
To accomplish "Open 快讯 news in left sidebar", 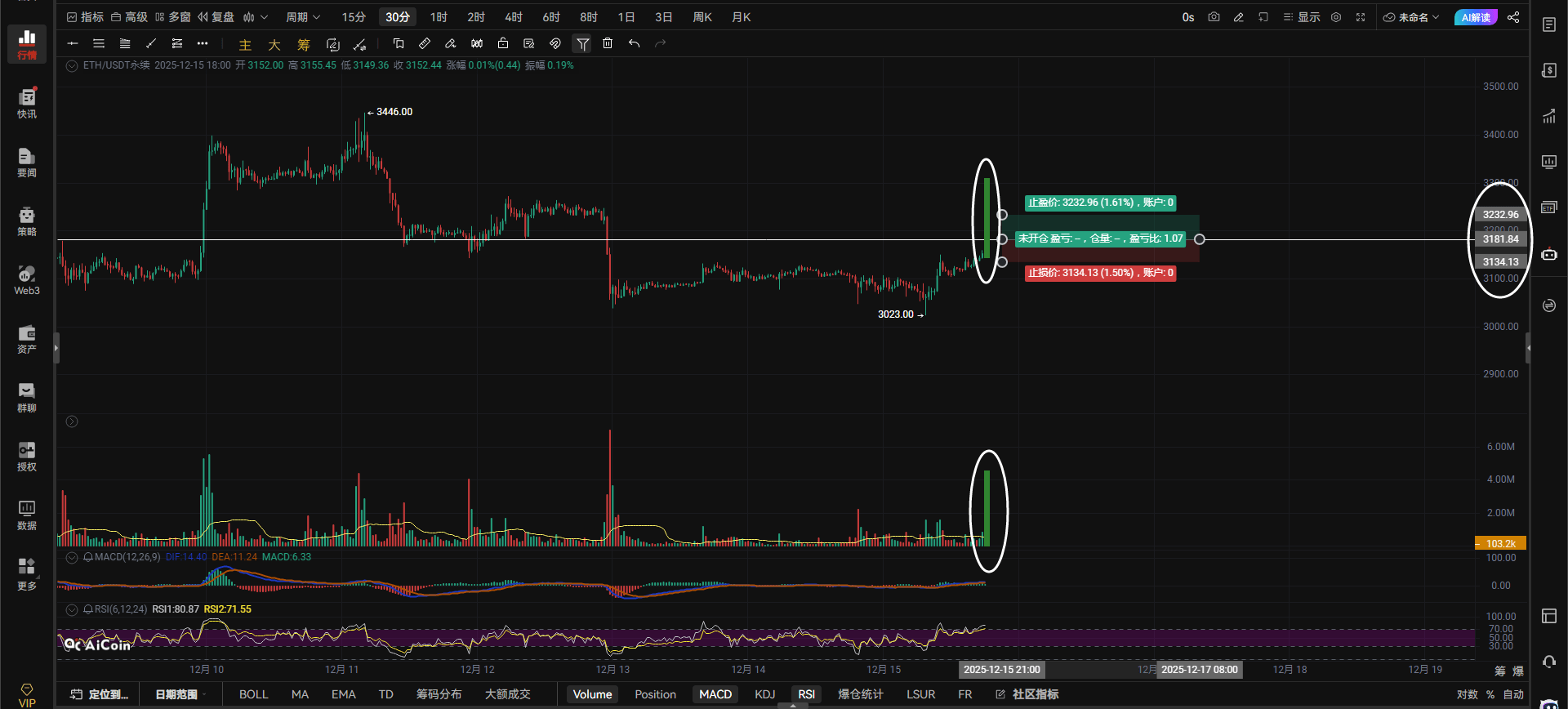I will pyautogui.click(x=27, y=104).
